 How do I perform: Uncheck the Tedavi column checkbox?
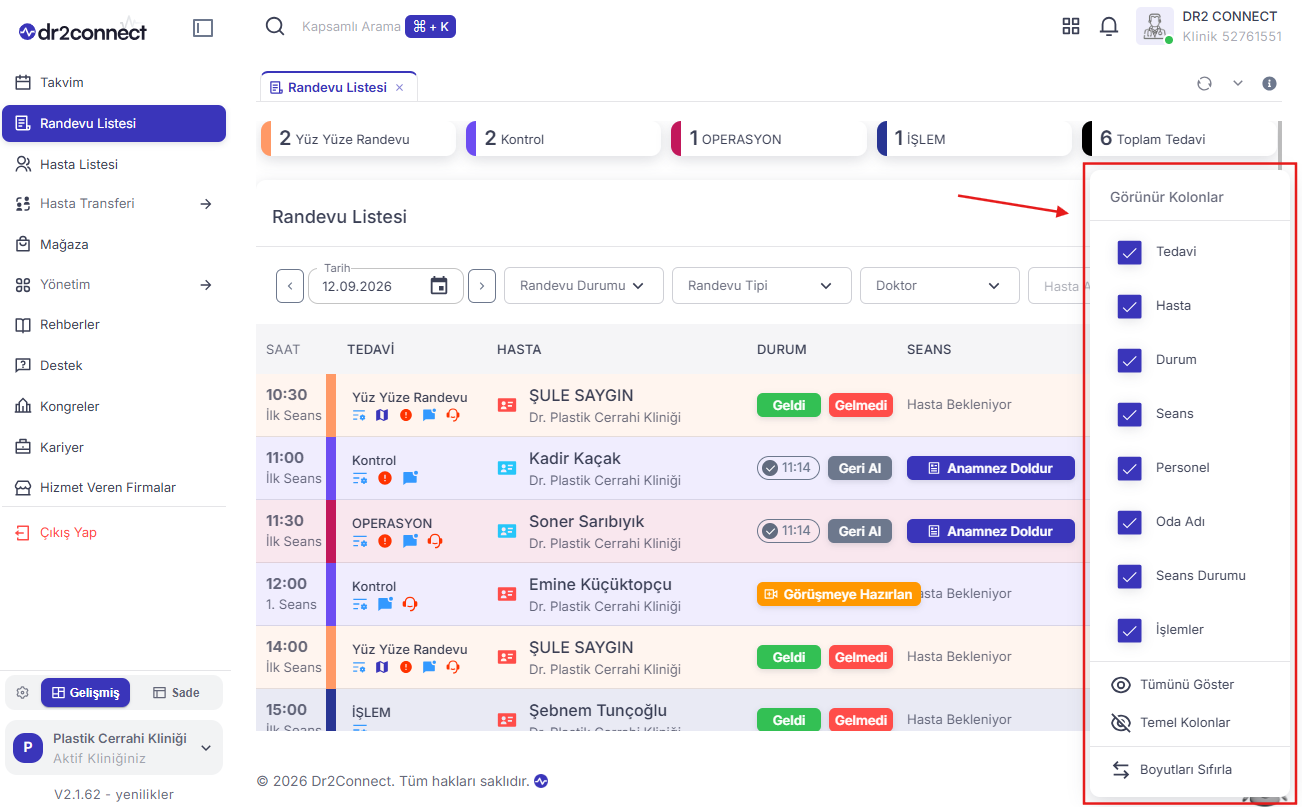(1130, 252)
